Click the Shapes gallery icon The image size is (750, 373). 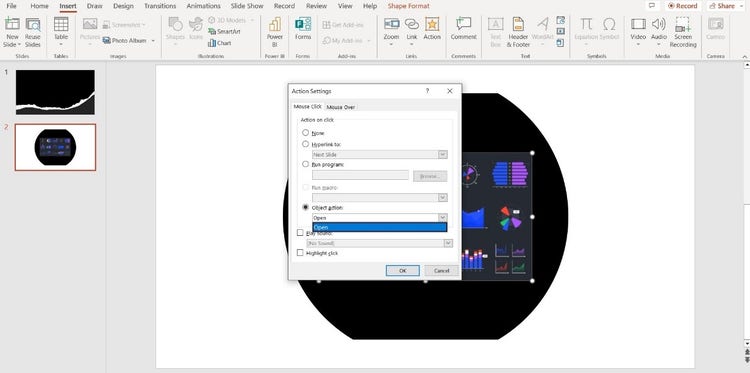pos(175,24)
